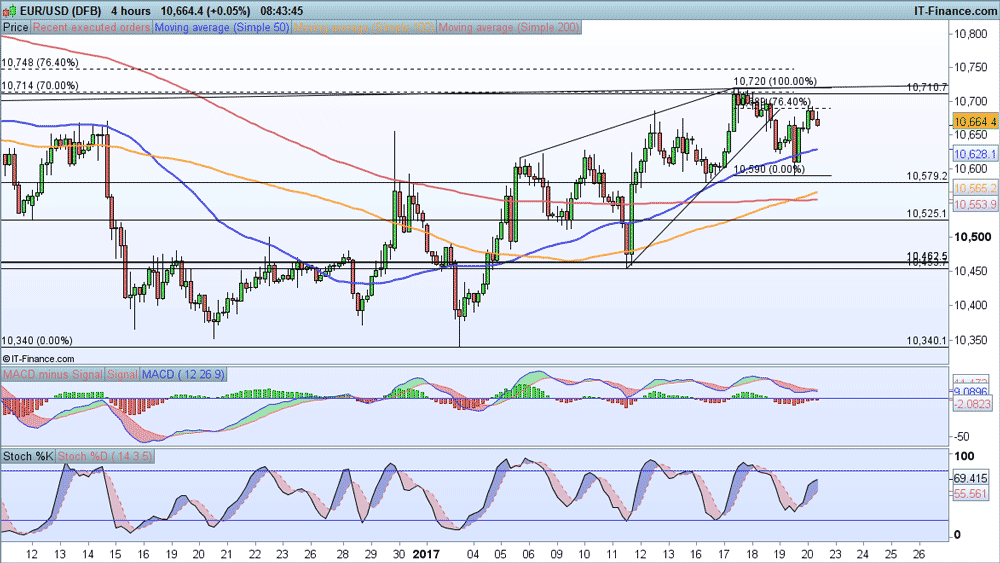
Task: Click the MACD minus Signal legend label
Action: pos(52,374)
